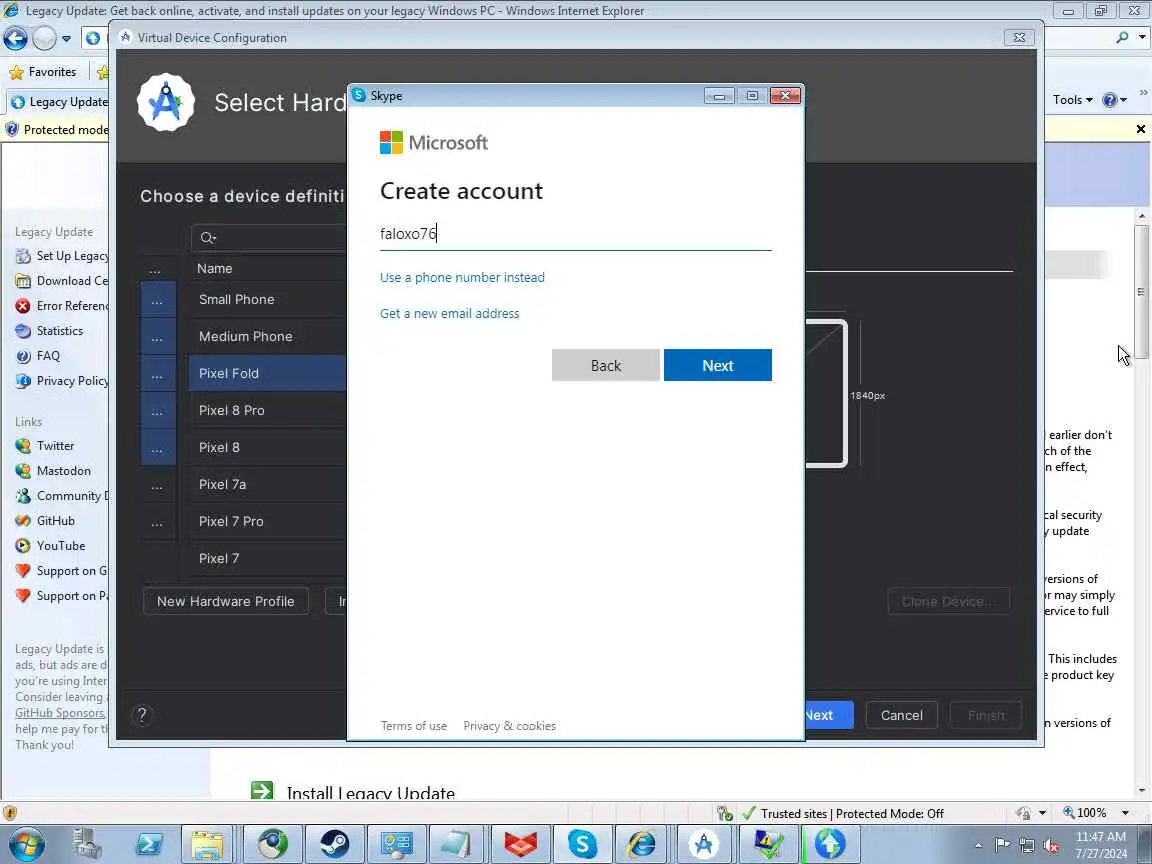Focus the account name input field in Skype

click(575, 234)
